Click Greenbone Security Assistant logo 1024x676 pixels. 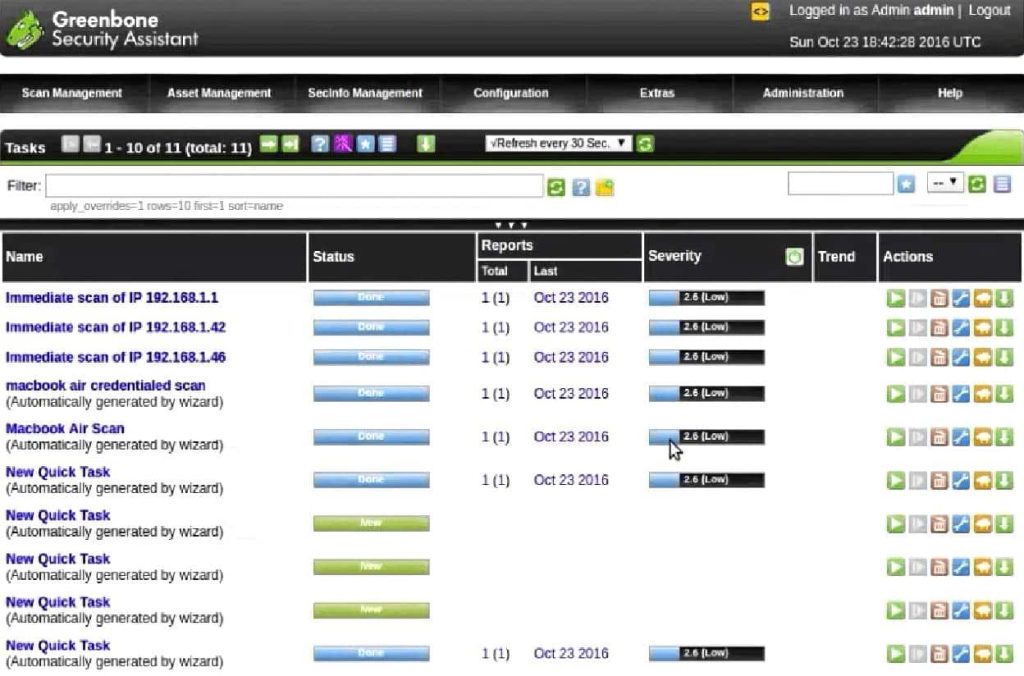click(102, 29)
